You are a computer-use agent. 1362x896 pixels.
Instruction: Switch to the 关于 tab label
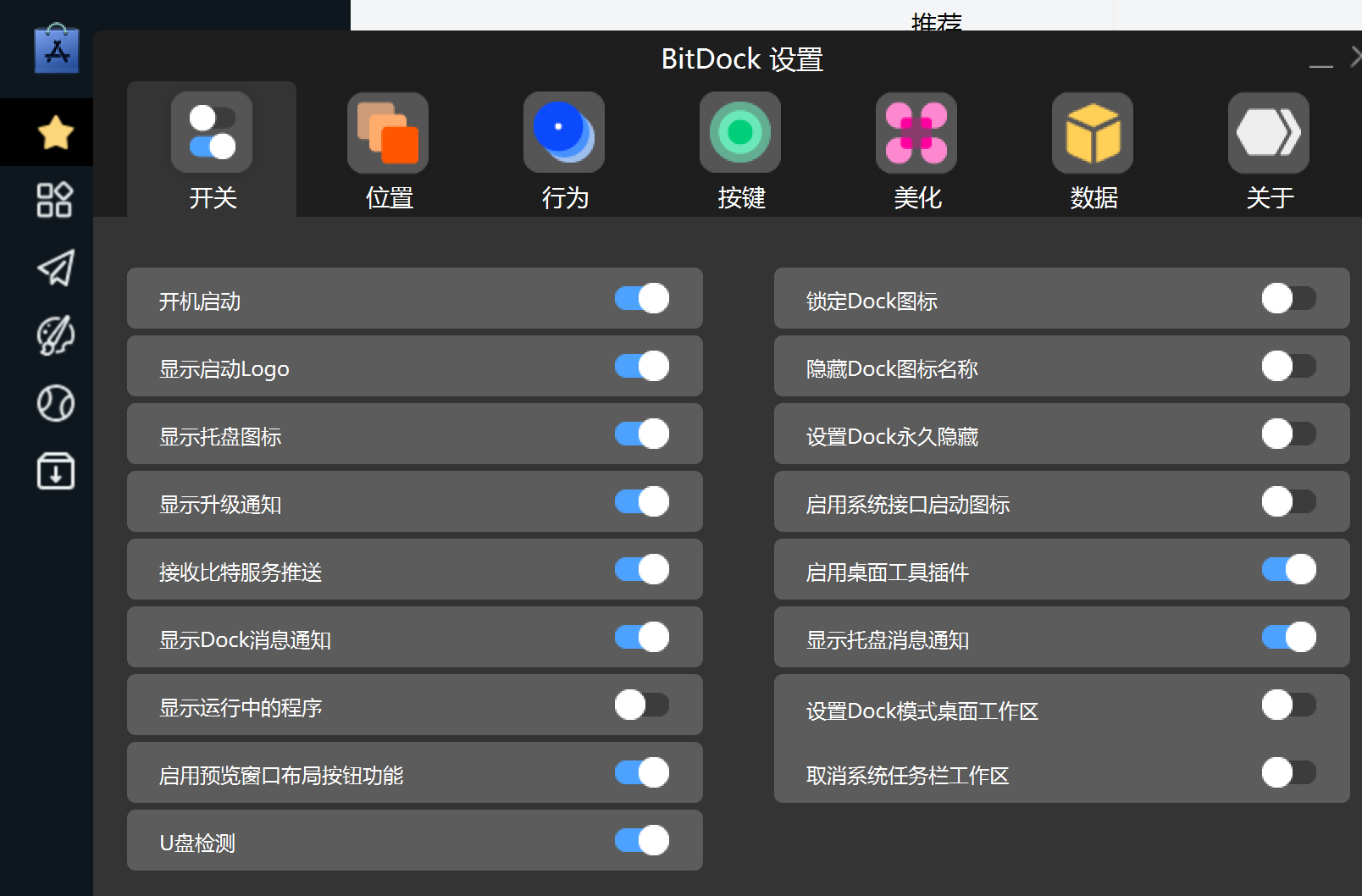click(1270, 198)
